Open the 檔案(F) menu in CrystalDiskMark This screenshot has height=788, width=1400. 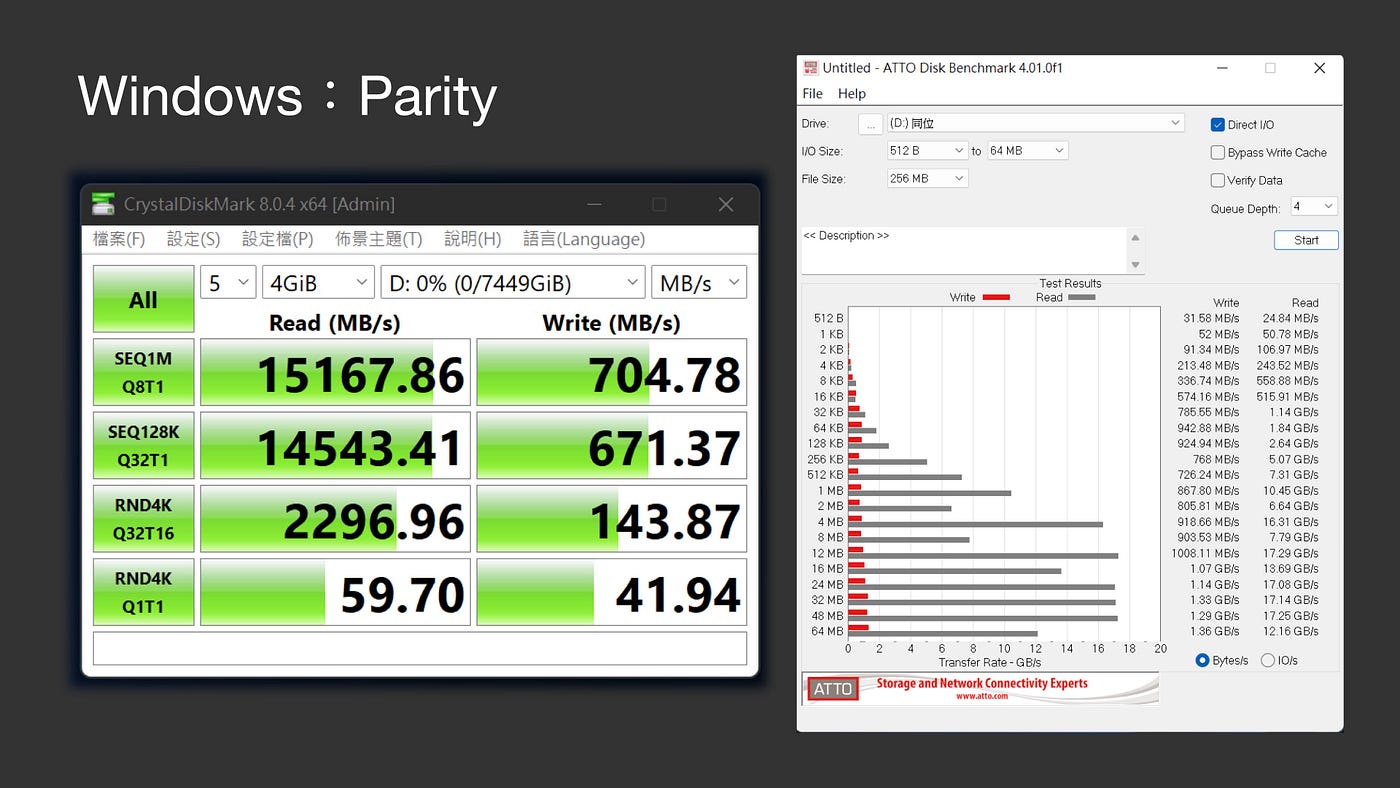(119, 239)
